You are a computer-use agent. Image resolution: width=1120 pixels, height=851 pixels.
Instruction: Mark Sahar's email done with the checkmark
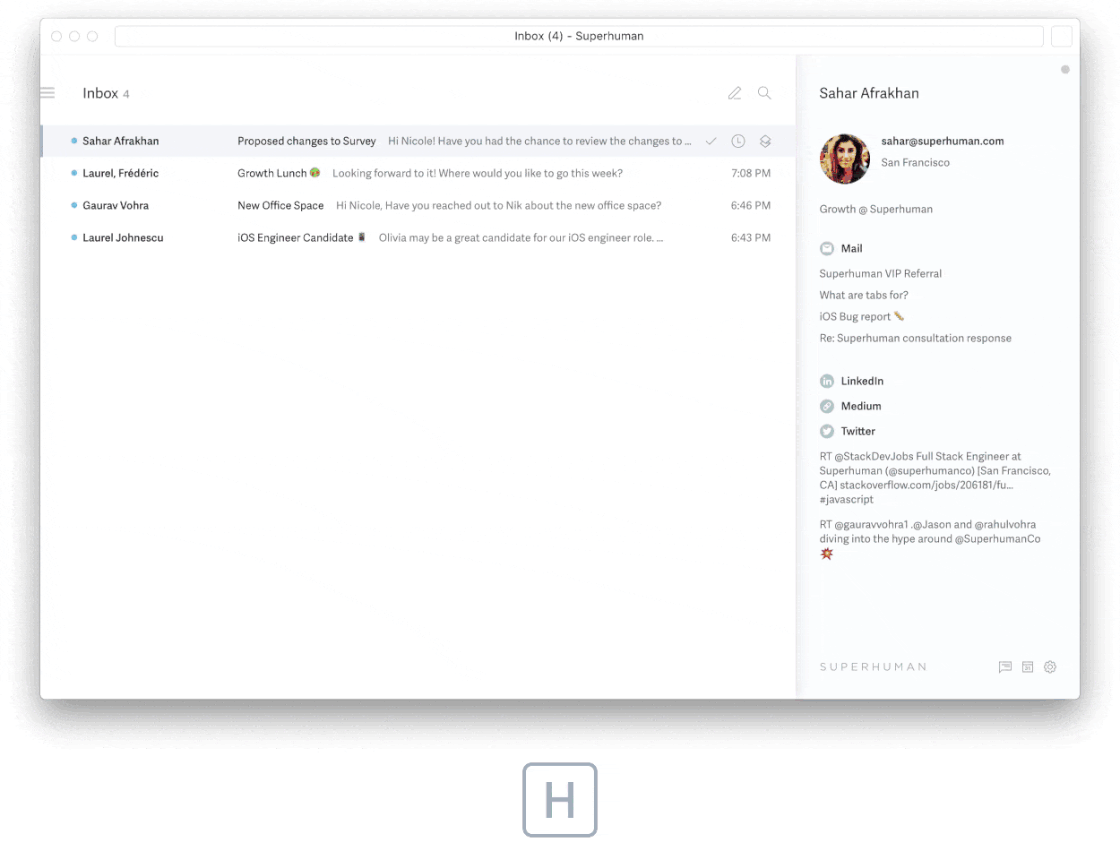click(711, 141)
